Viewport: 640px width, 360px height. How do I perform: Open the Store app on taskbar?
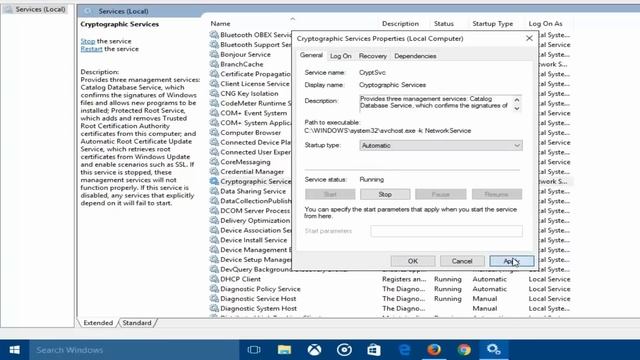coord(374,350)
